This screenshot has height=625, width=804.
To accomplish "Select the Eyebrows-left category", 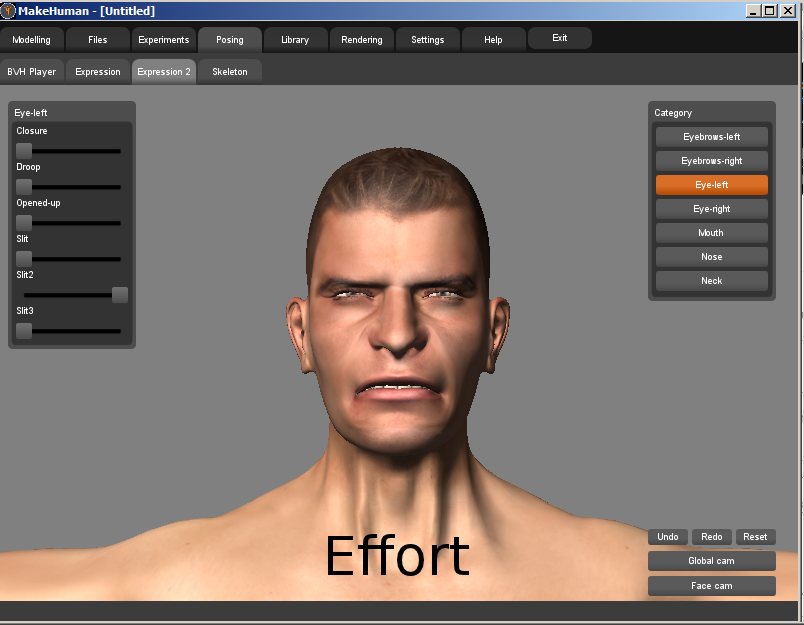I will (x=711, y=137).
